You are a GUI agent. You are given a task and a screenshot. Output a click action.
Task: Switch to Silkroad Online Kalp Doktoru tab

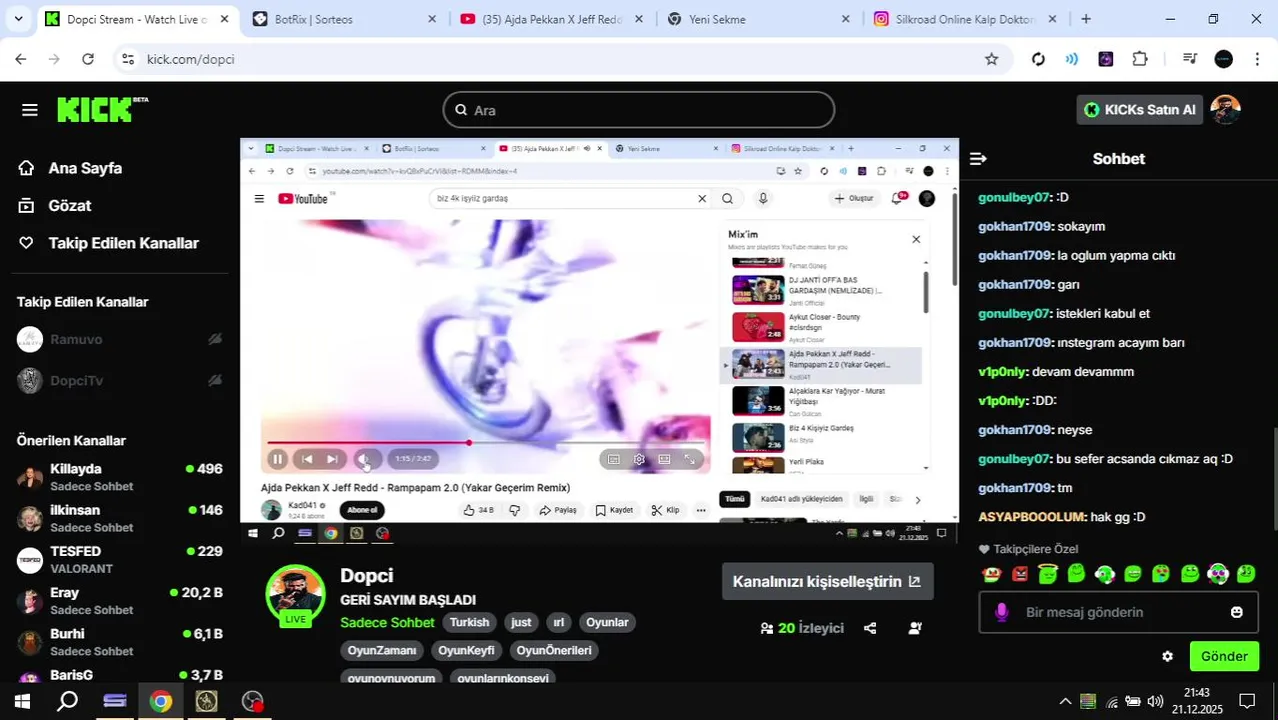(966, 19)
